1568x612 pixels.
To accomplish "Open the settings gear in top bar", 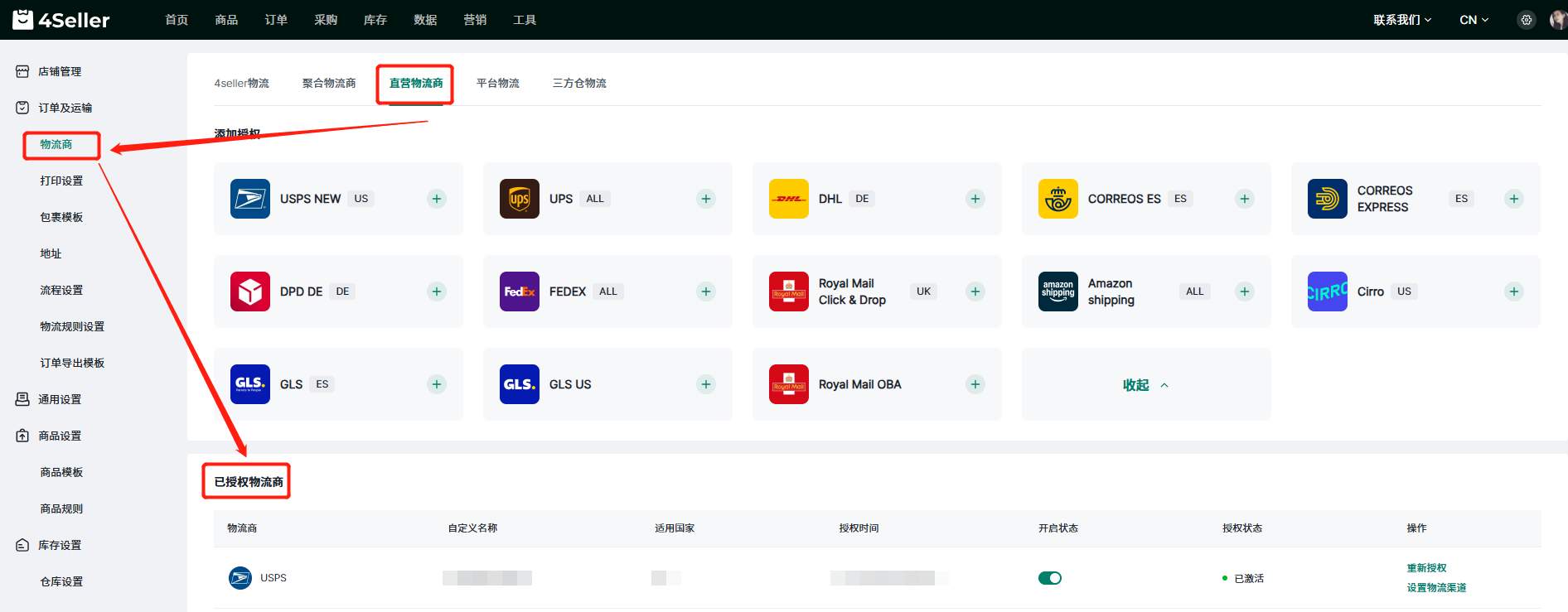I will [x=1527, y=20].
